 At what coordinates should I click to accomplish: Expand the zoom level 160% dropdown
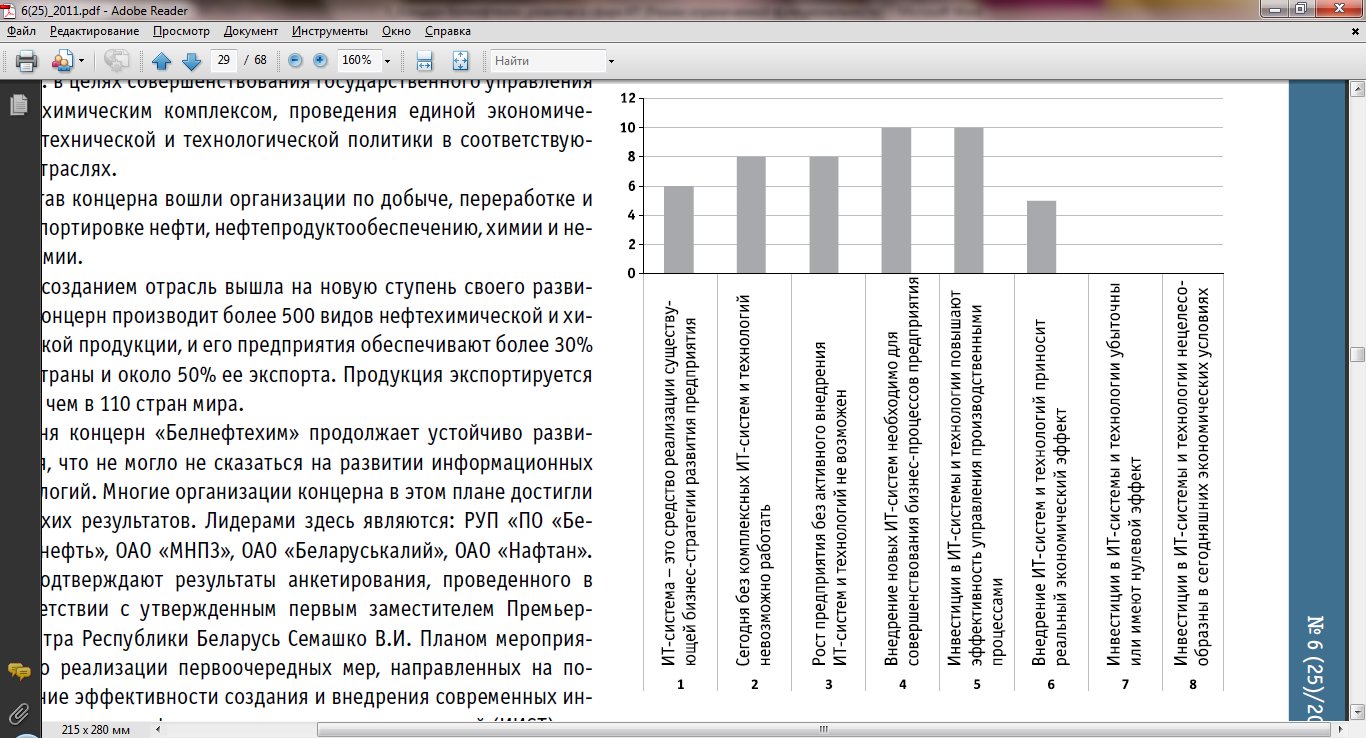click(x=387, y=61)
